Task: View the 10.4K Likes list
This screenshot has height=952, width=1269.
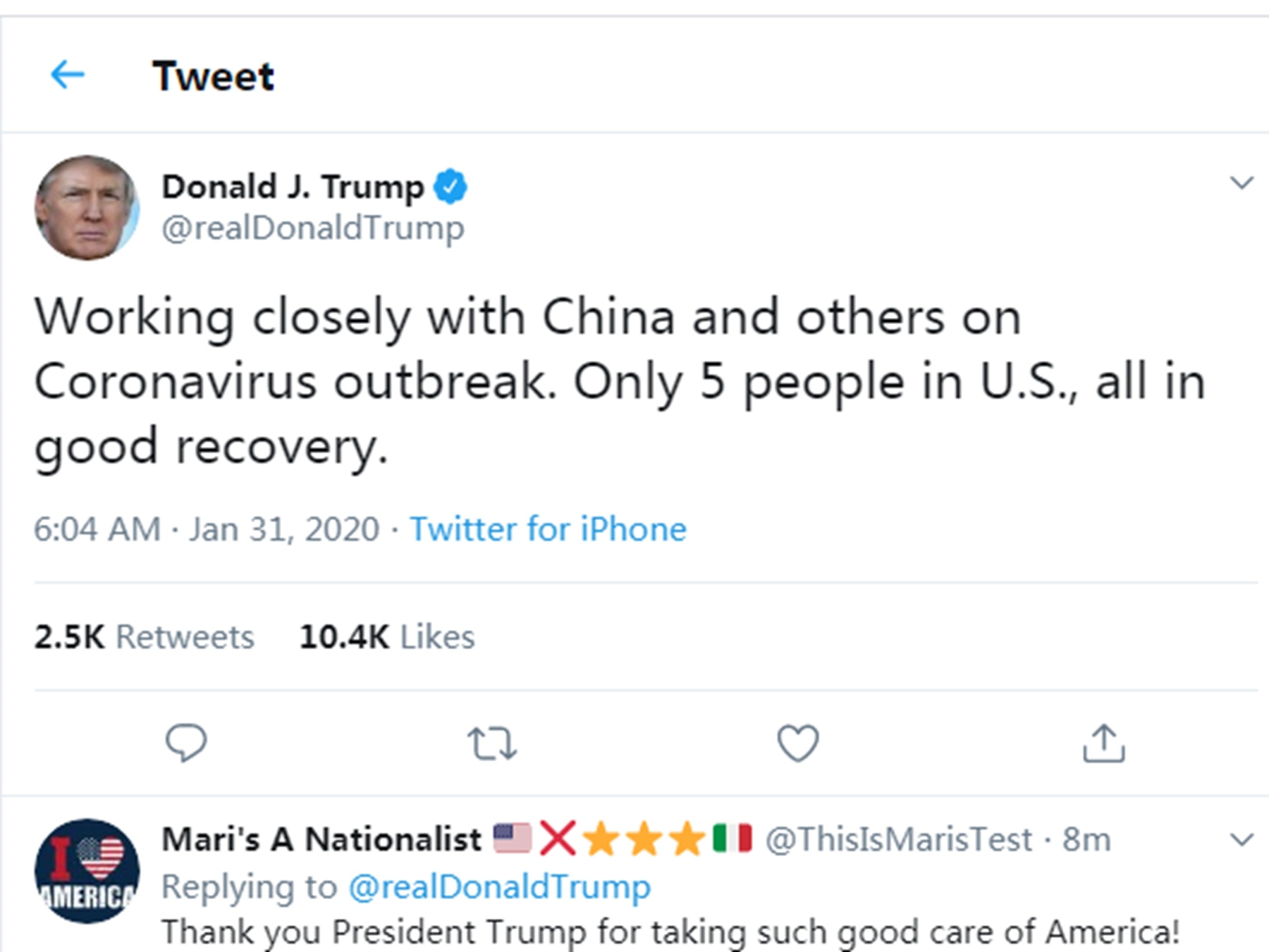Action: 386,636
